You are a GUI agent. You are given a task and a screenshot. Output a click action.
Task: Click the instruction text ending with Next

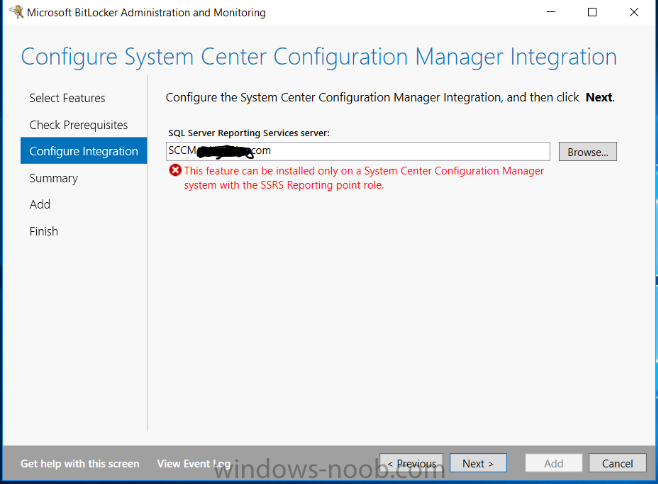click(390, 97)
